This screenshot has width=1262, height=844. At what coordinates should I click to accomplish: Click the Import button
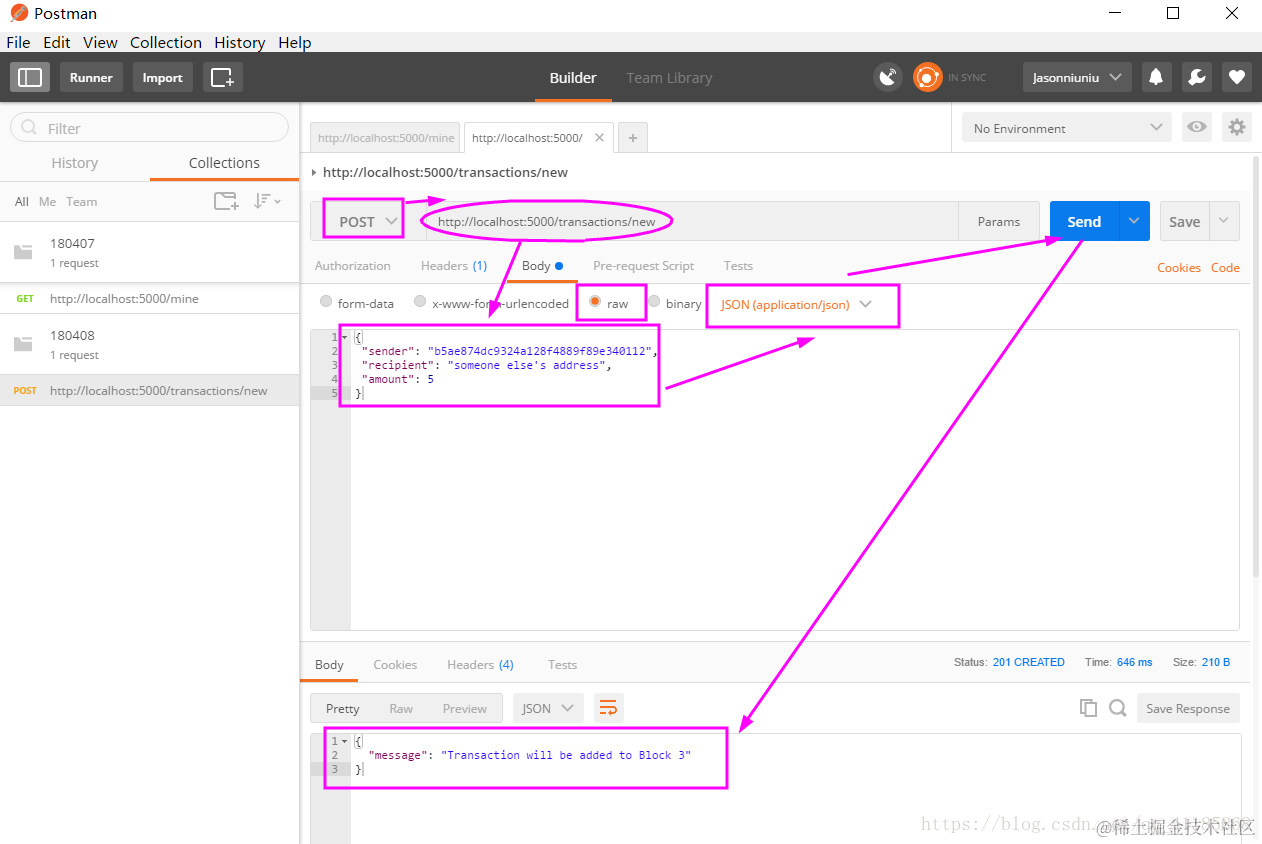(x=162, y=77)
